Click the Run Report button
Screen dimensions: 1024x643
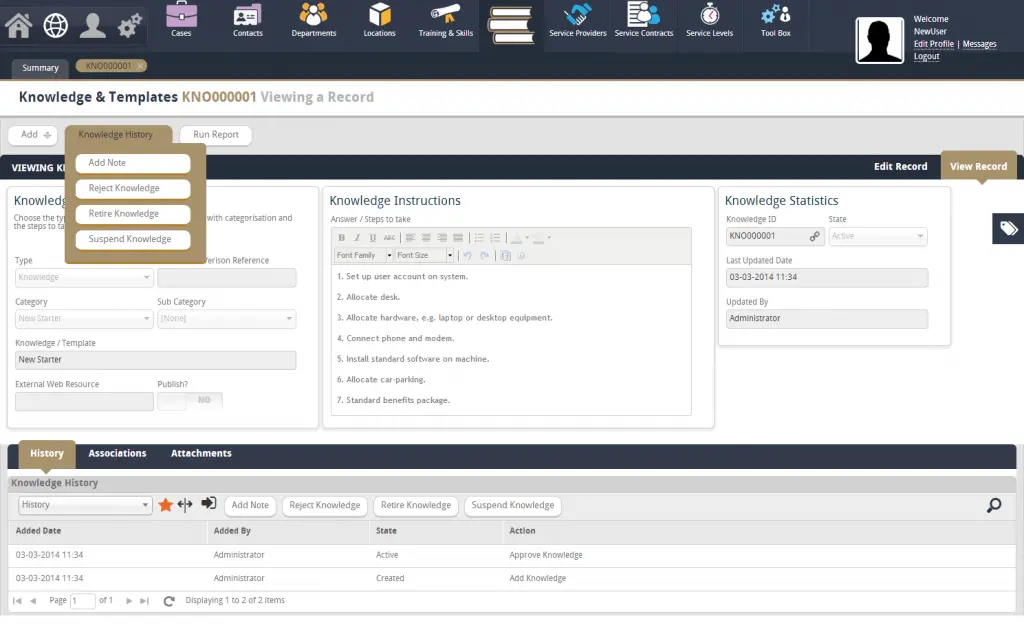pos(216,135)
